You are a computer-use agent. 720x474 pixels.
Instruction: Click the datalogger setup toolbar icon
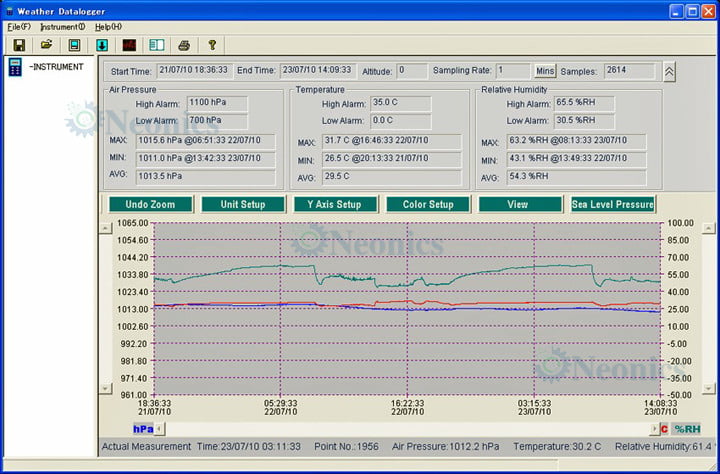[x=74, y=45]
